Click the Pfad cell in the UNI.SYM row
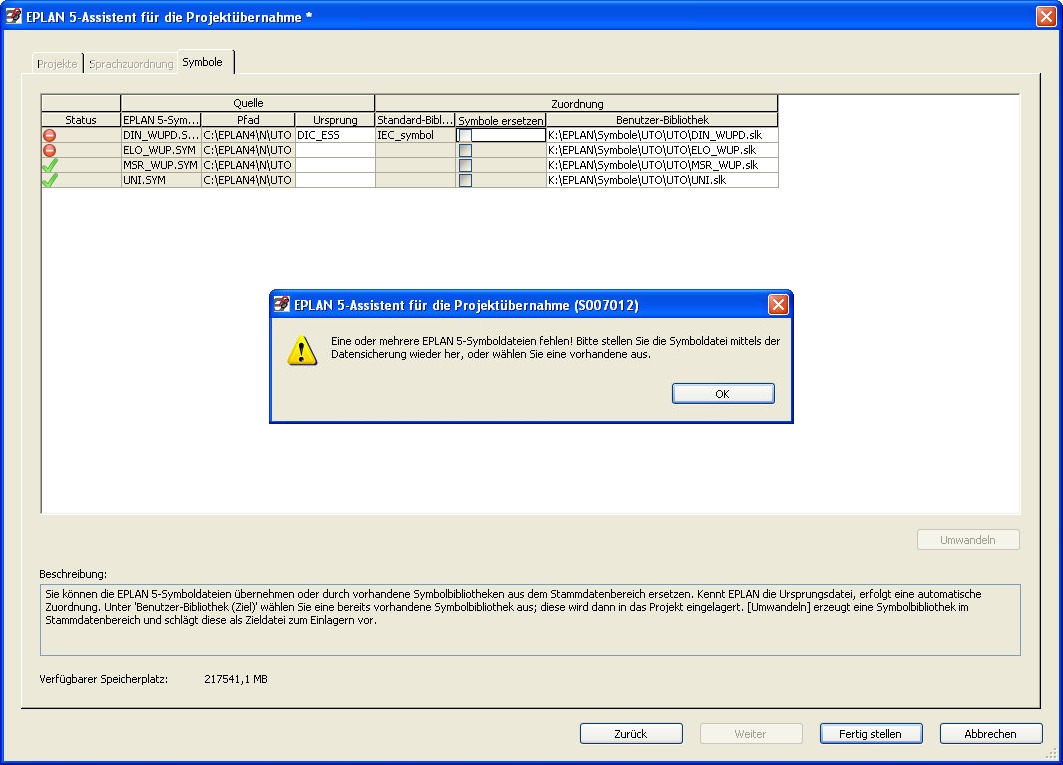1063x765 pixels. click(x=248, y=180)
